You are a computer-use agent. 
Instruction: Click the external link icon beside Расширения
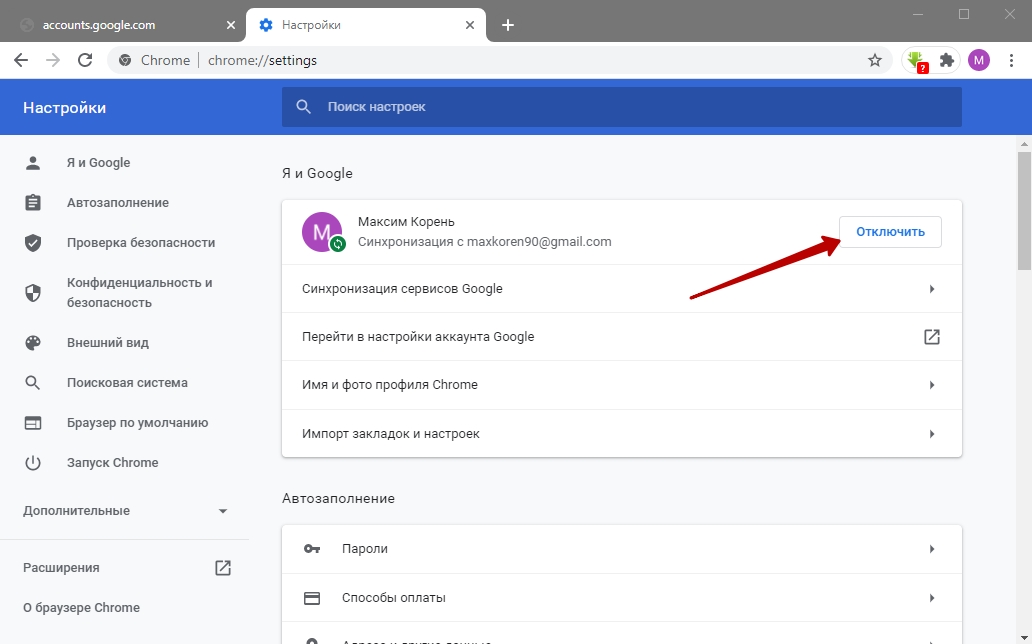pyautogui.click(x=223, y=568)
